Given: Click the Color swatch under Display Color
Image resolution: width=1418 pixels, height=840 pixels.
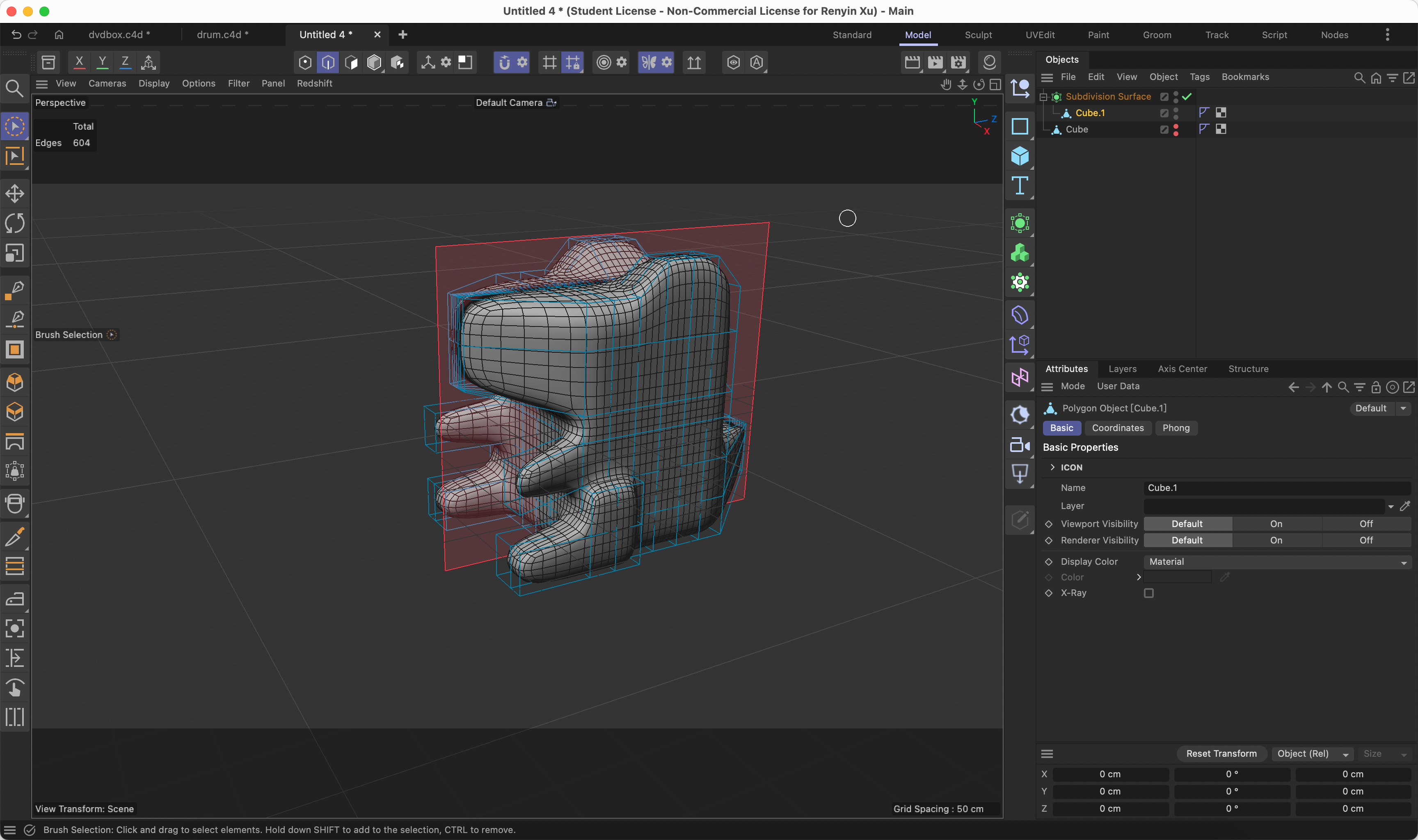Looking at the screenshot, I should [1178, 577].
